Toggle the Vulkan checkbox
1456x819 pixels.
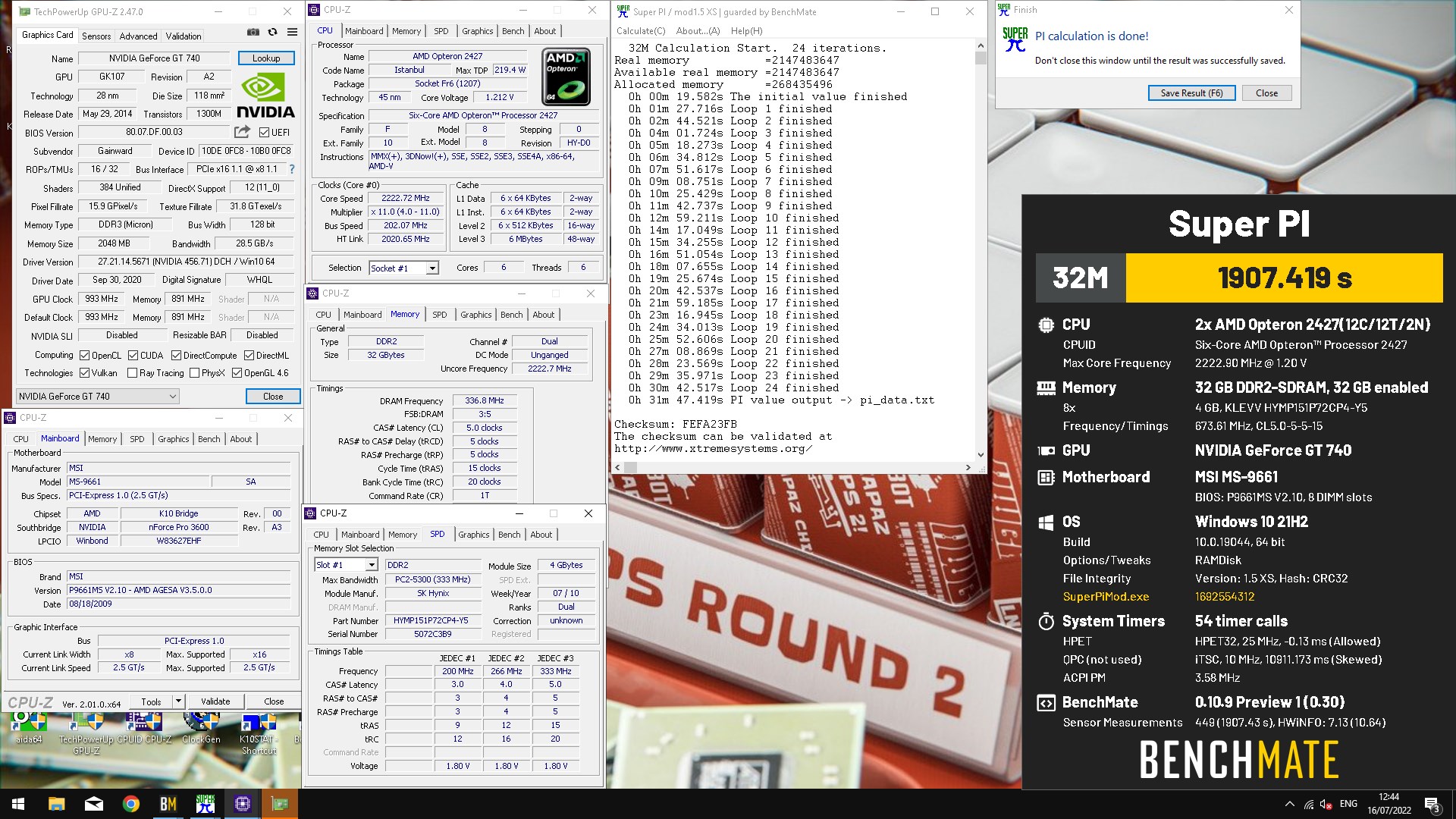[84, 372]
